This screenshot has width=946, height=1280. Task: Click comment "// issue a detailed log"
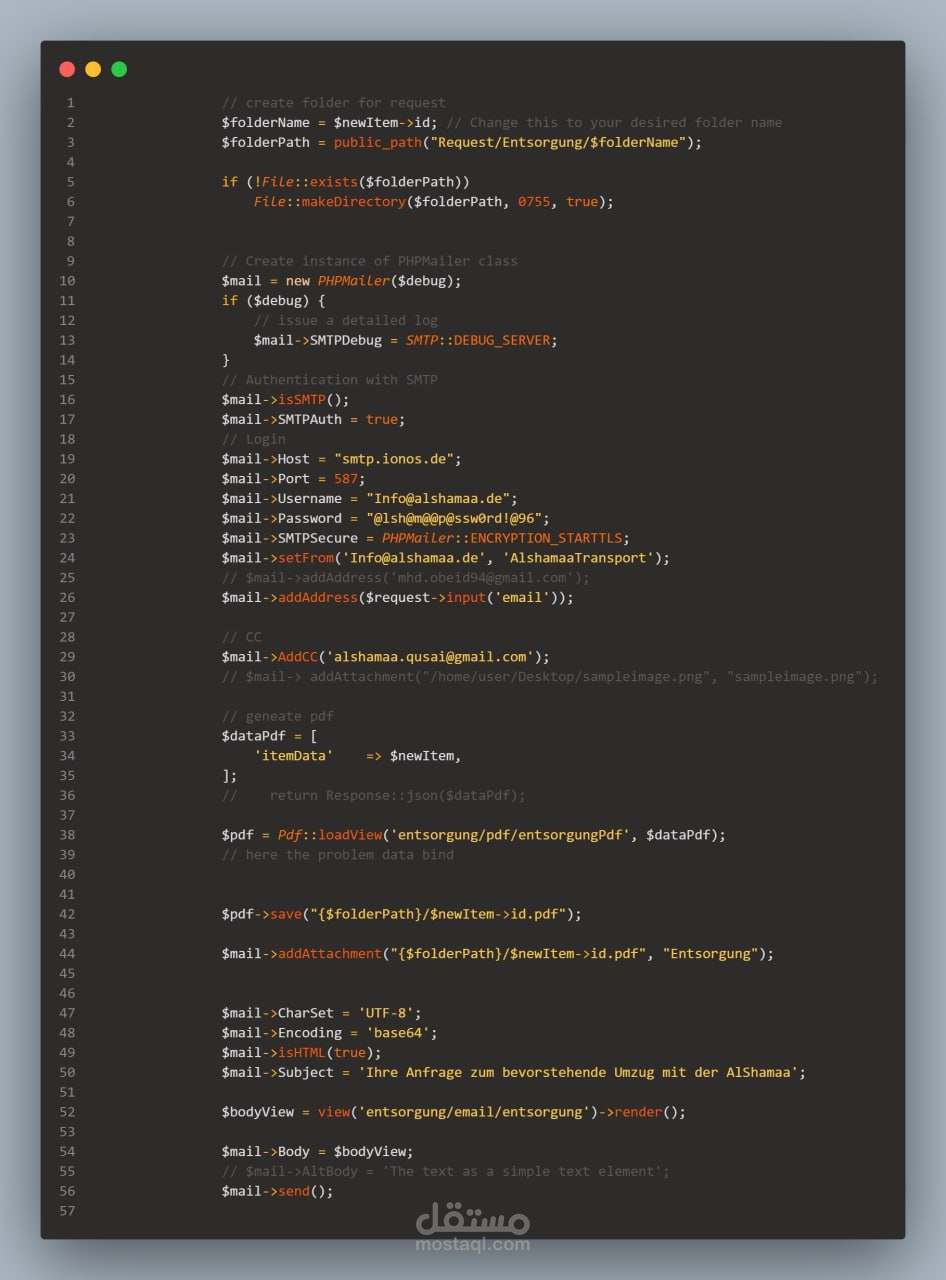coord(346,320)
